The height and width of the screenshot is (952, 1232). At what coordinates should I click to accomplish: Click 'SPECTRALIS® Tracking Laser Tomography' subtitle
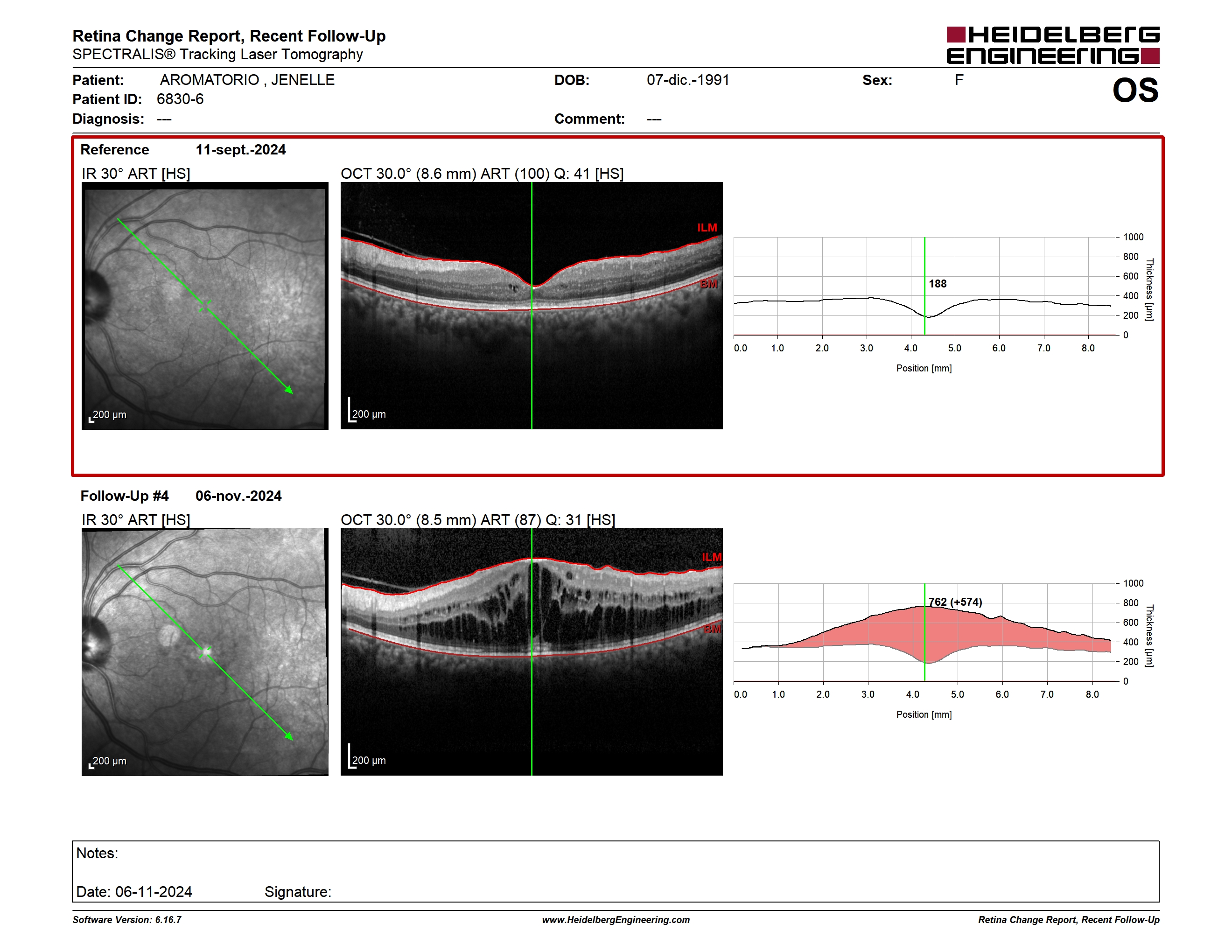pos(218,55)
